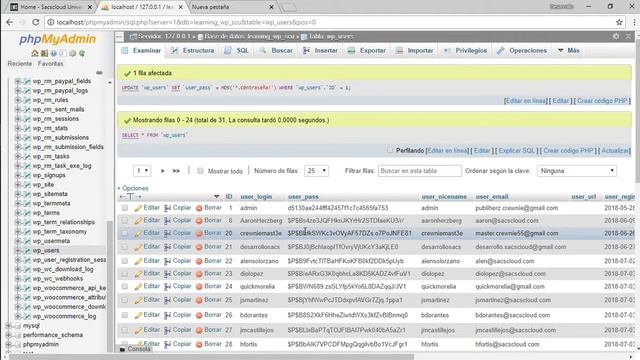Select the admin row checkbox
The width and height of the screenshot is (640, 360).
click(124, 208)
